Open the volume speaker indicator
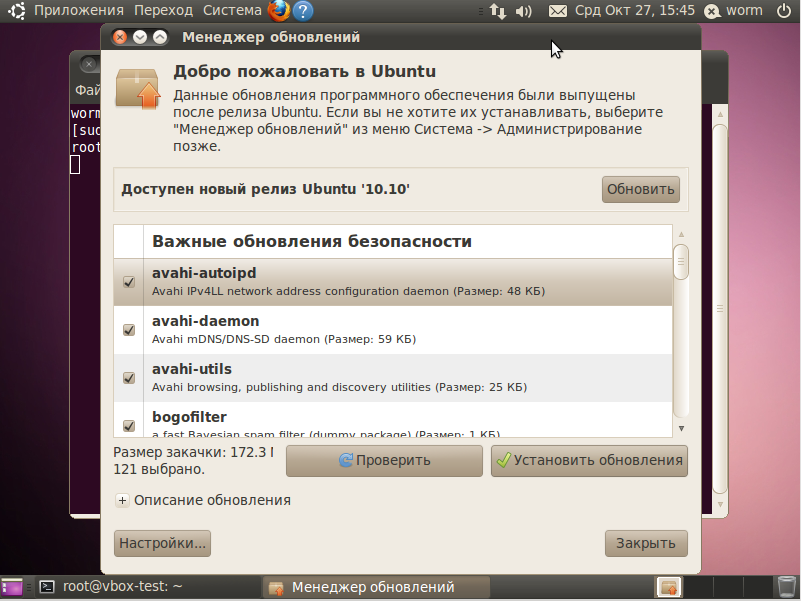The width and height of the screenshot is (801, 601). pyautogui.click(x=524, y=11)
